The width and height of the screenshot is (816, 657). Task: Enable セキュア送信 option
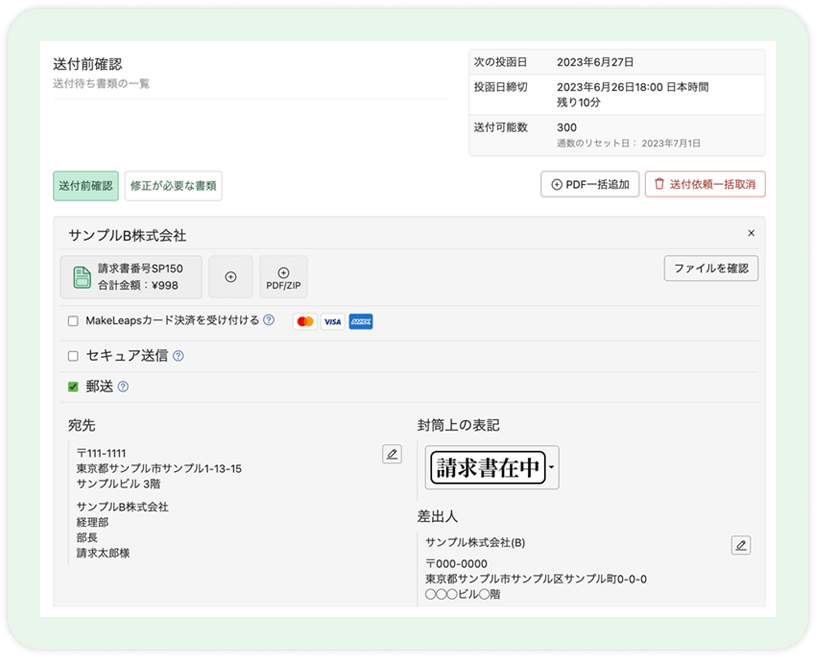(72, 354)
